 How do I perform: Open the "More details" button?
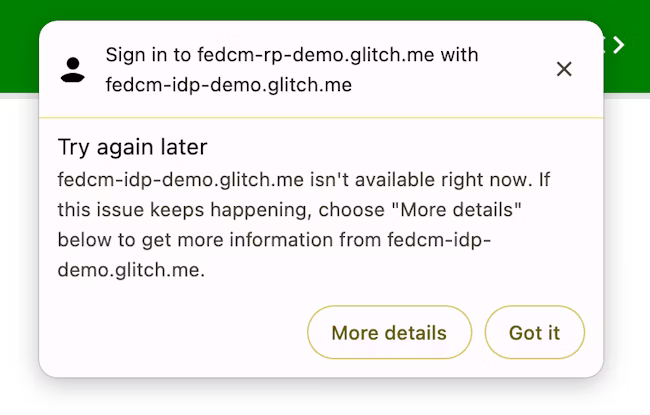(x=388, y=333)
